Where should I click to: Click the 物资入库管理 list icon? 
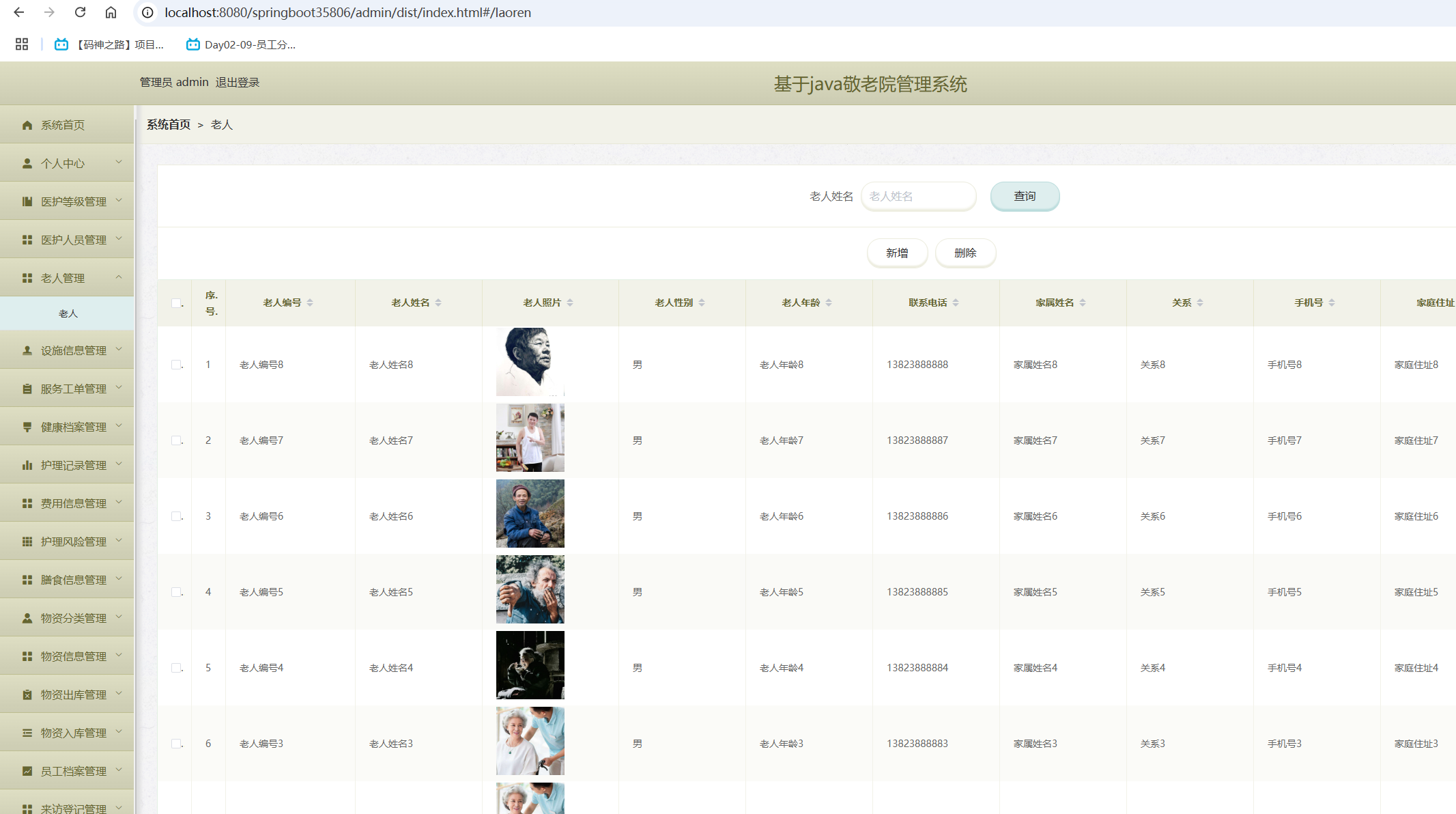pos(27,733)
